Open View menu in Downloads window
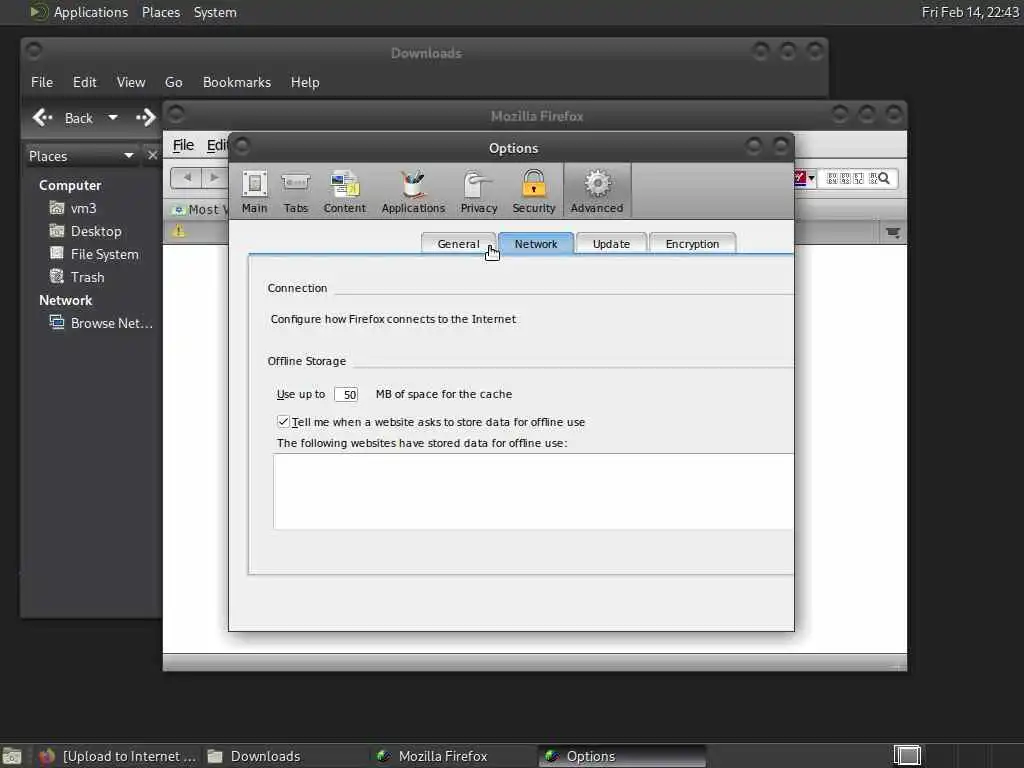This screenshot has width=1024, height=768. [x=131, y=82]
